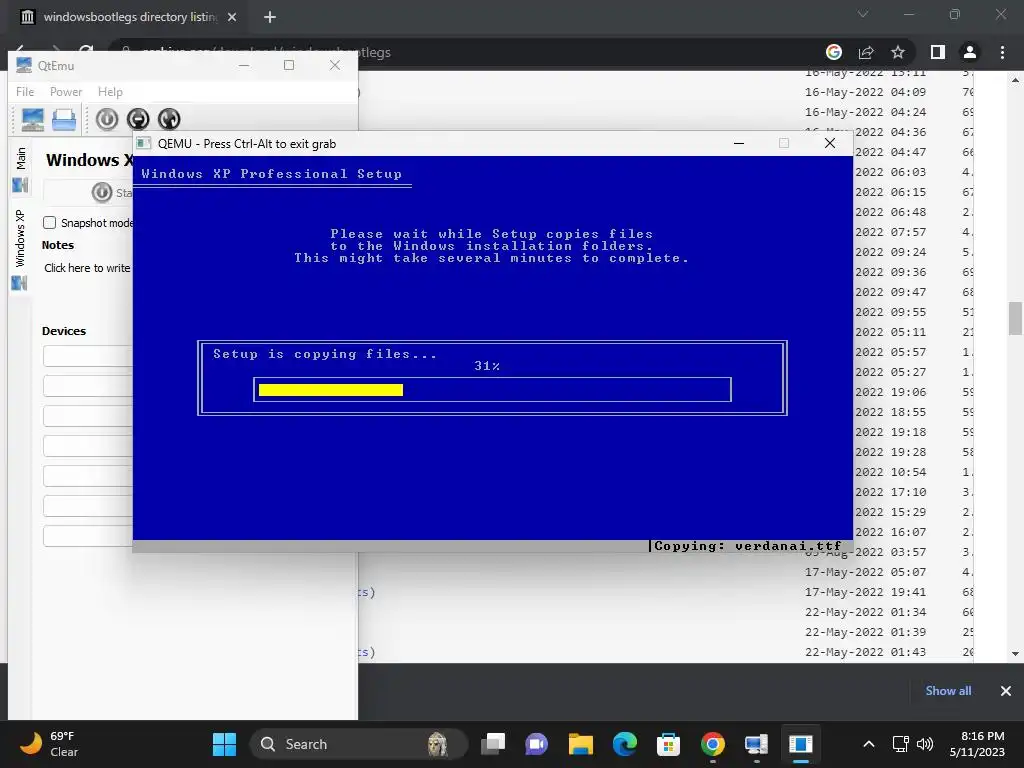
Task: Show hidden system tray icons
Action: 869,744
